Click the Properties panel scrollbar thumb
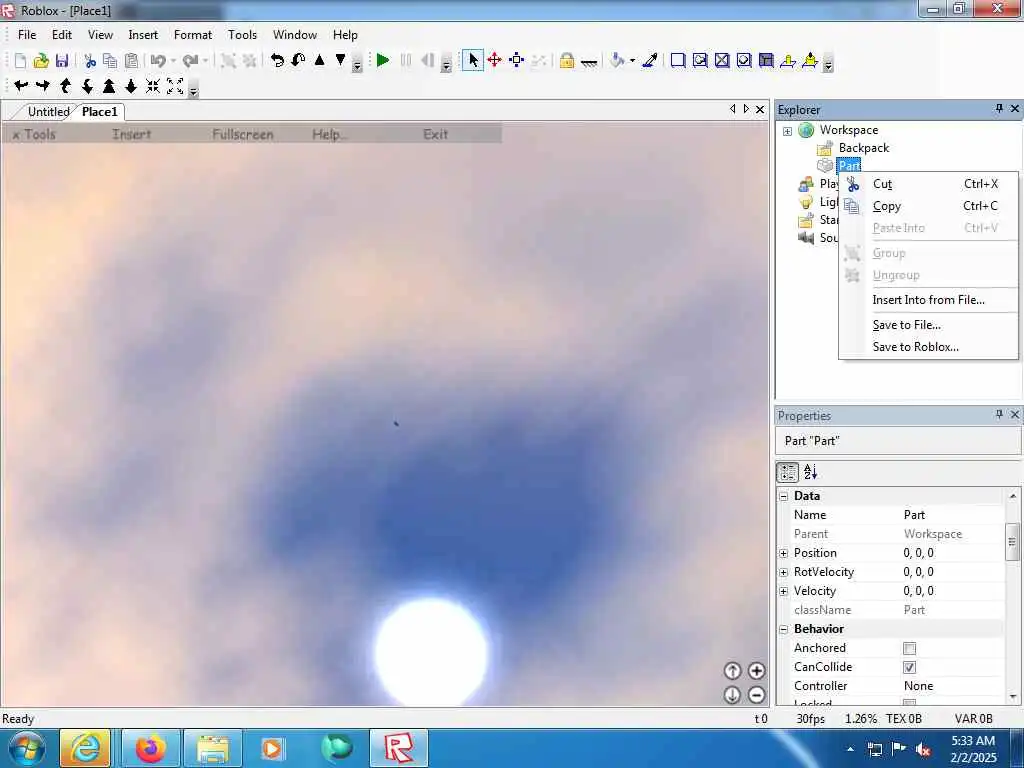This screenshot has width=1024, height=768. (x=1012, y=541)
